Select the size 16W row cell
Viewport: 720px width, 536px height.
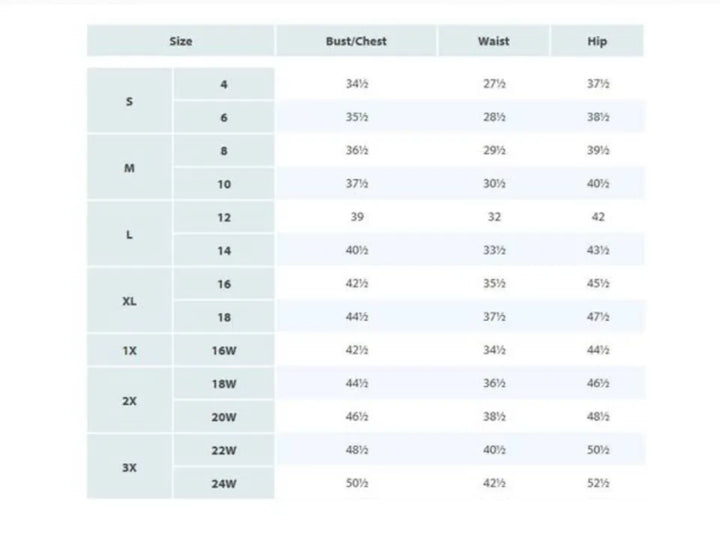pyautogui.click(x=224, y=350)
